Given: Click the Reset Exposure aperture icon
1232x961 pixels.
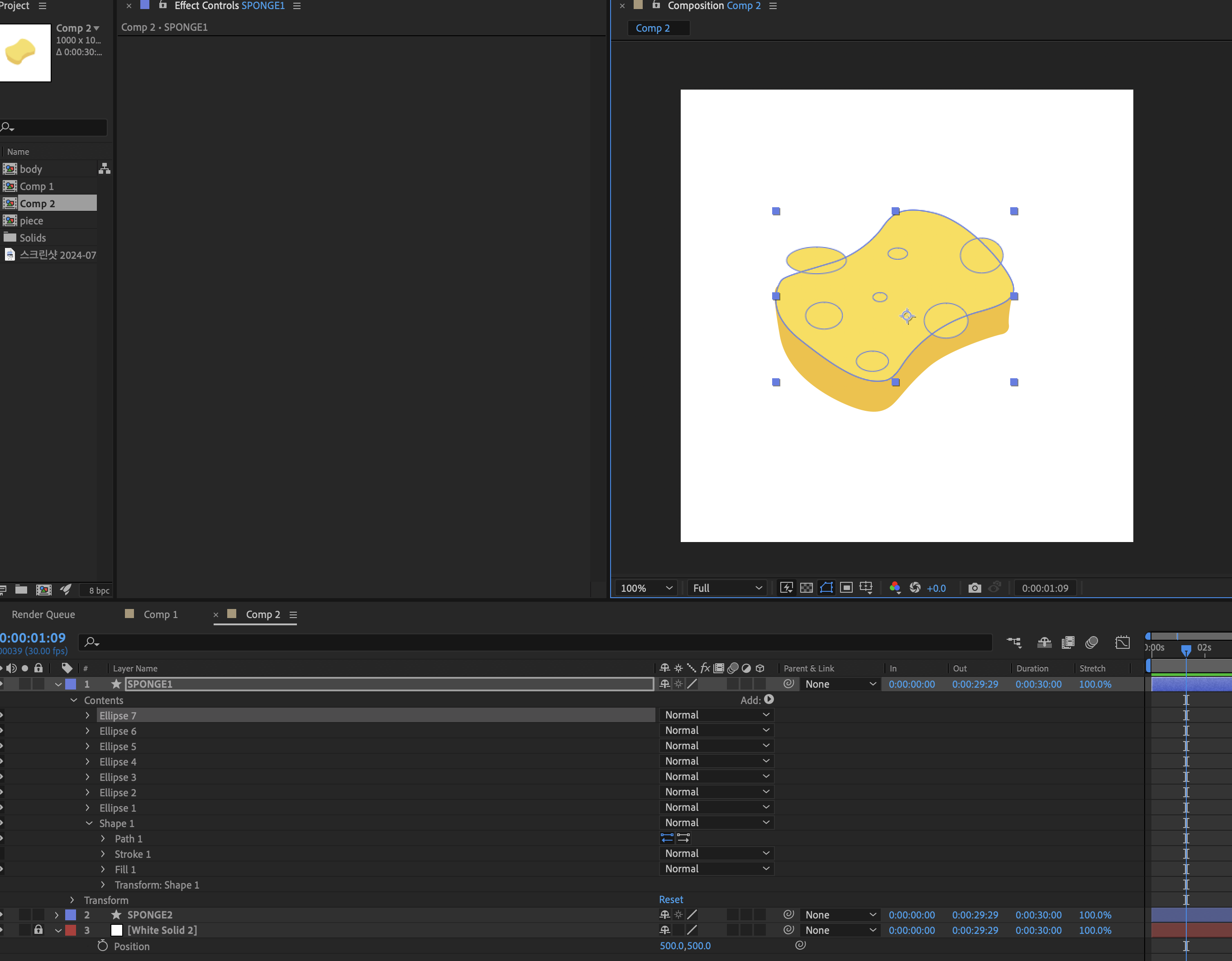Looking at the screenshot, I should [915, 588].
